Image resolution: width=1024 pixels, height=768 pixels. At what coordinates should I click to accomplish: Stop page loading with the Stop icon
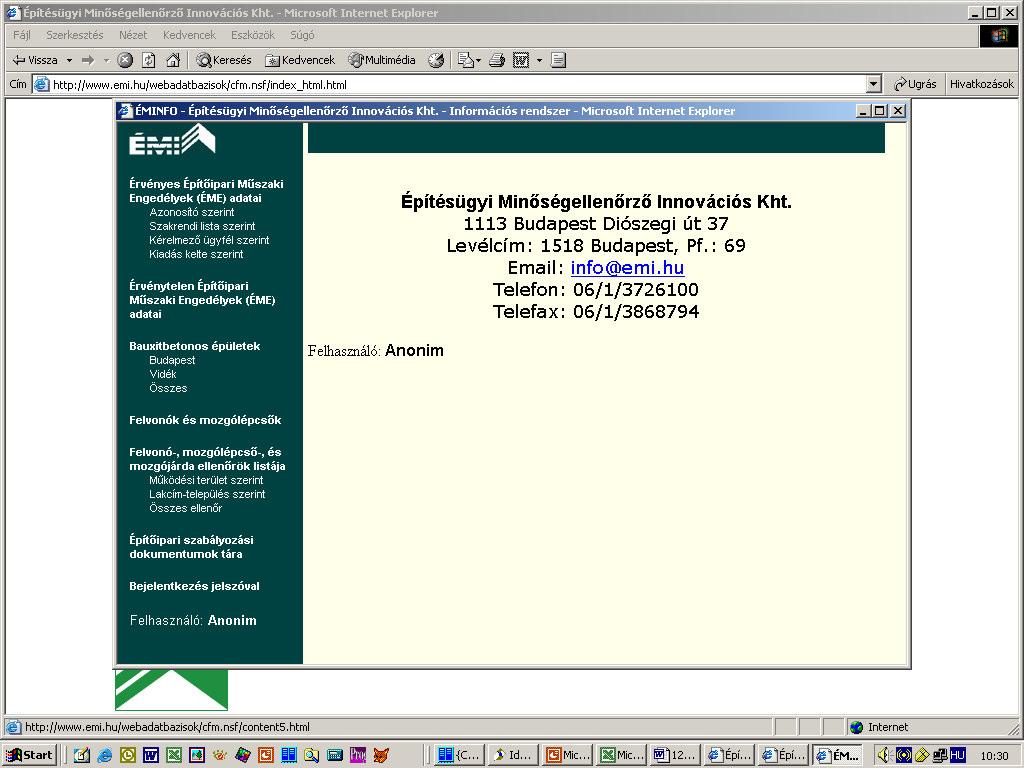[125, 60]
